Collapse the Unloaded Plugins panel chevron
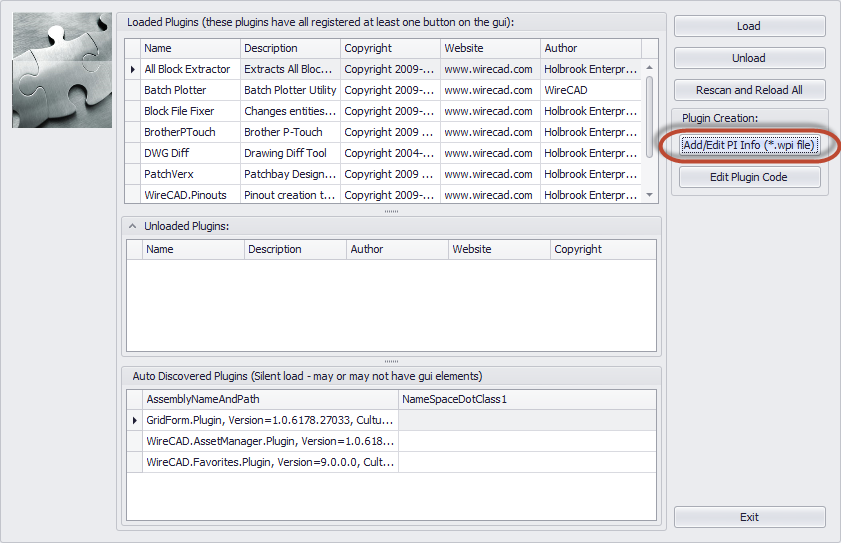Screen dimensions: 841x543 point(132,226)
